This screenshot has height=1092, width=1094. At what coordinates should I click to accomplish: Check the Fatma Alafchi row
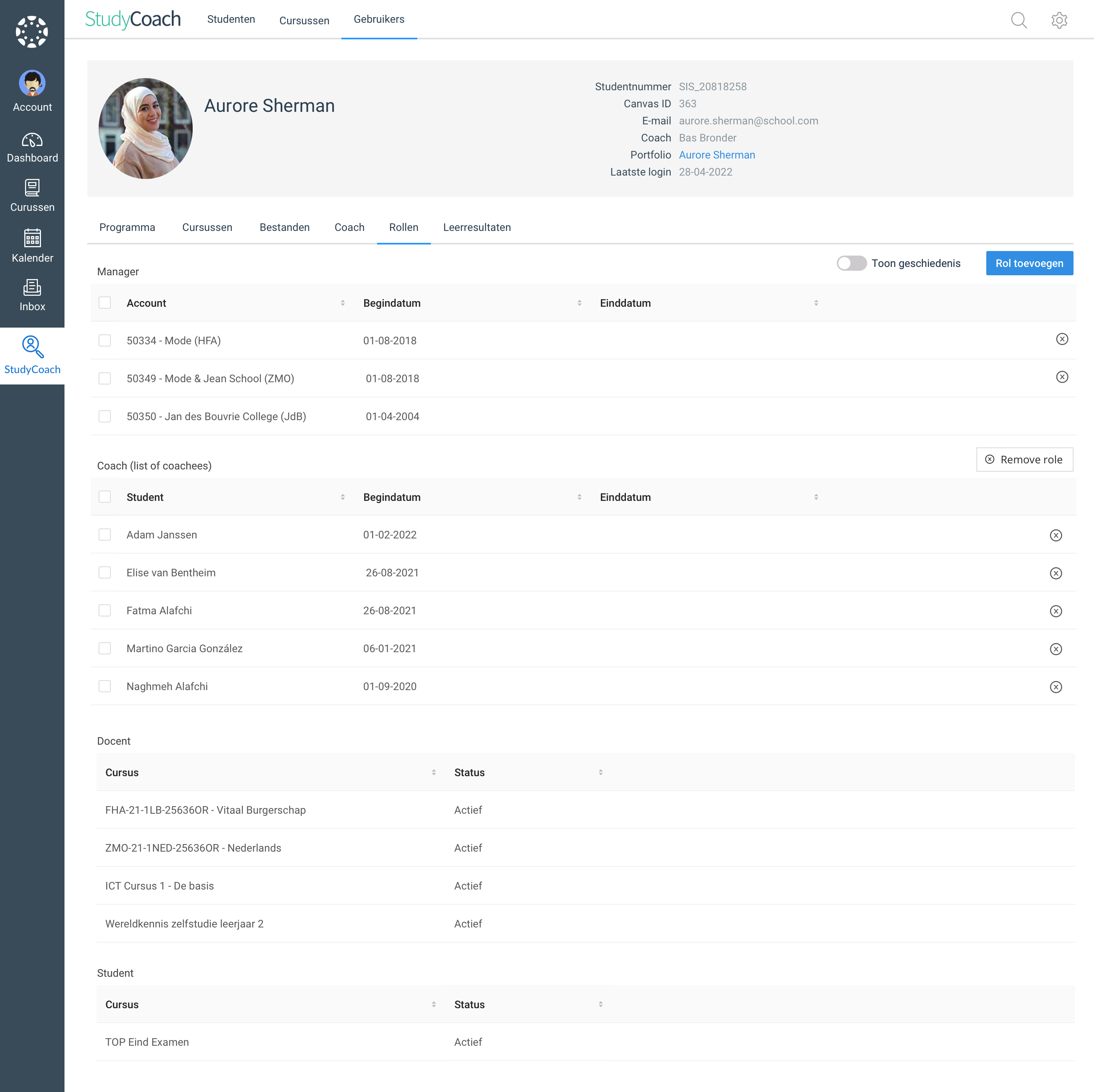click(105, 611)
